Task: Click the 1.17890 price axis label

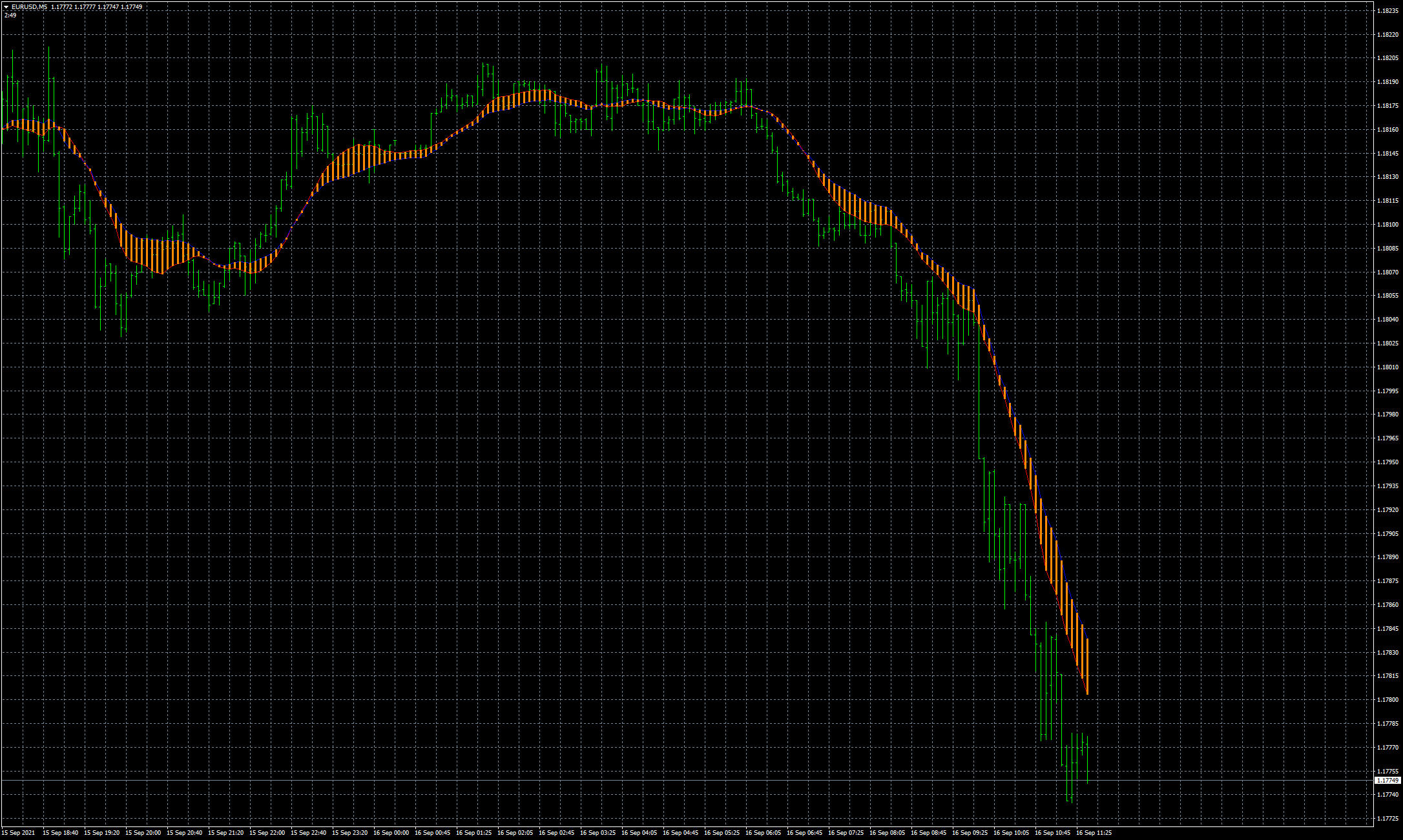Action: tap(1387, 557)
